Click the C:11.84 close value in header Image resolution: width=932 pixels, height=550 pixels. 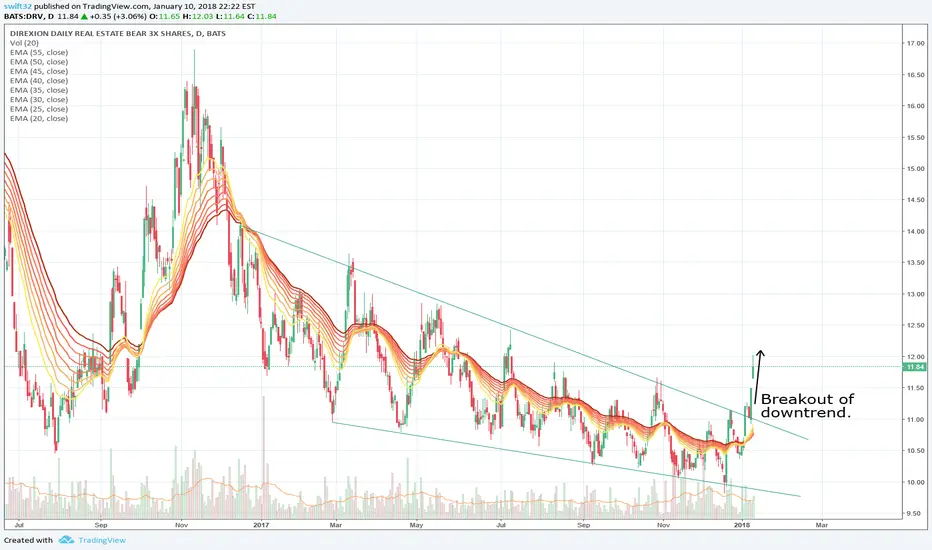[x=262, y=16]
